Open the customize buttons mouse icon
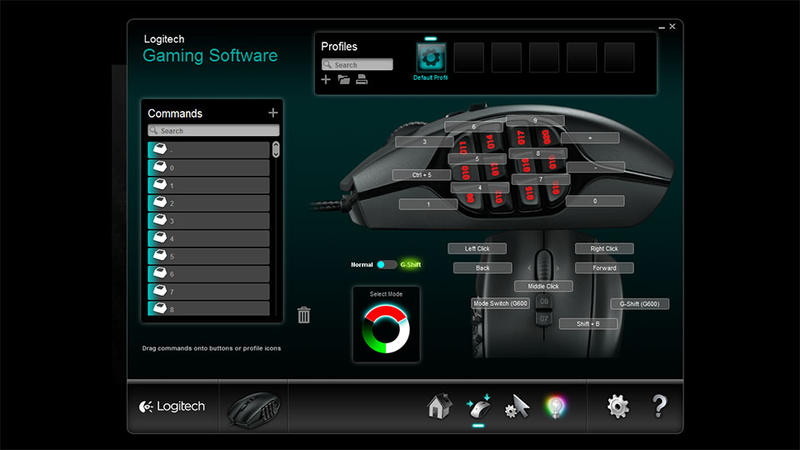800x450 pixels. click(x=478, y=406)
